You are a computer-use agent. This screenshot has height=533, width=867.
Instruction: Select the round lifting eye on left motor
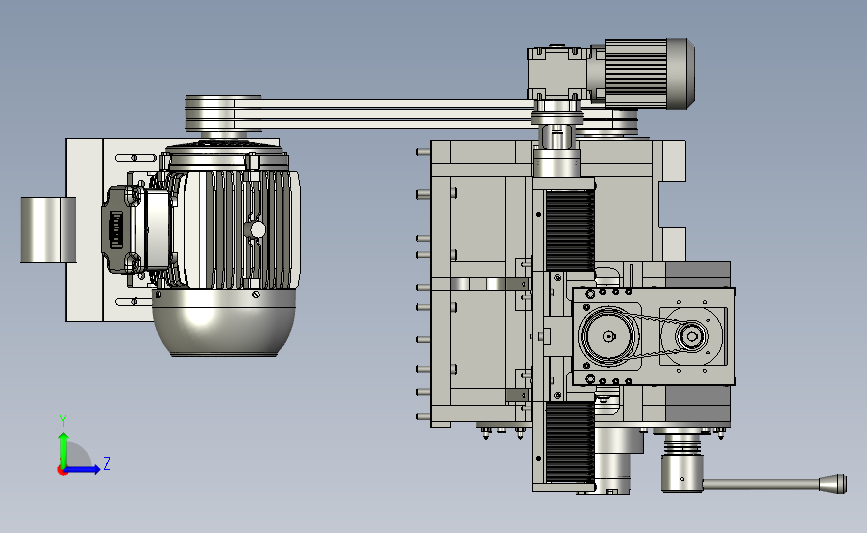pos(258,229)
